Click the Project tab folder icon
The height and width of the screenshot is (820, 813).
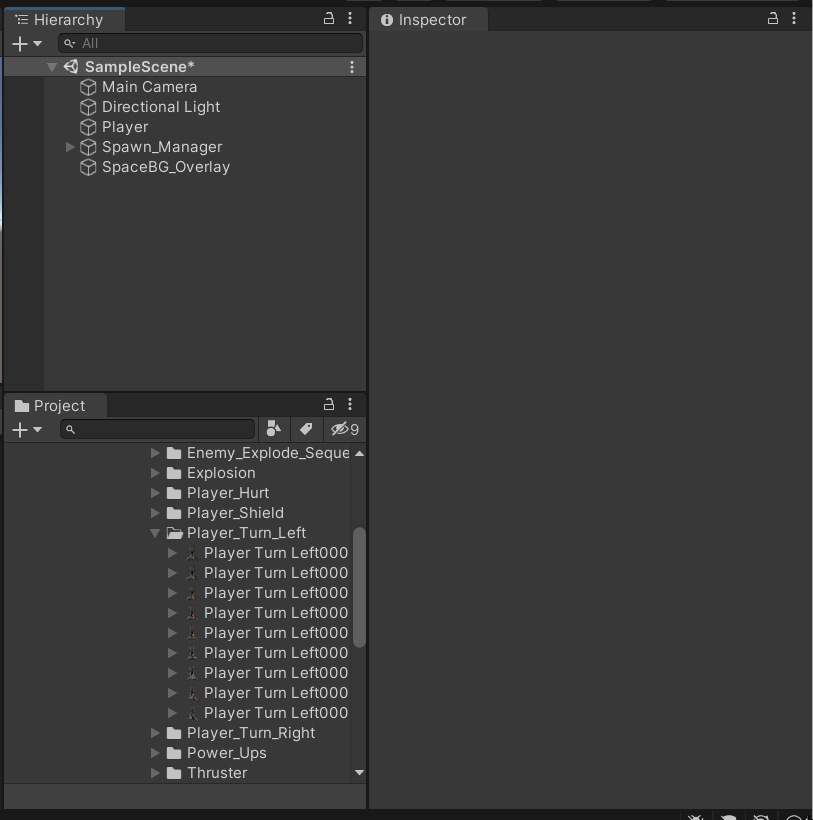pyautogui.click(x=22, y=406)
